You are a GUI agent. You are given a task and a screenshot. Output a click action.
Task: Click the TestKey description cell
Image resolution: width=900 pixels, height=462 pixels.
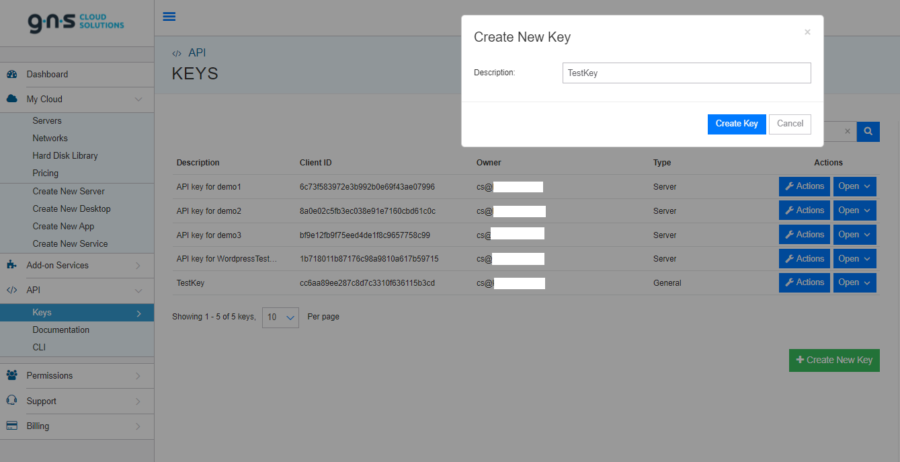click(191, 283)
